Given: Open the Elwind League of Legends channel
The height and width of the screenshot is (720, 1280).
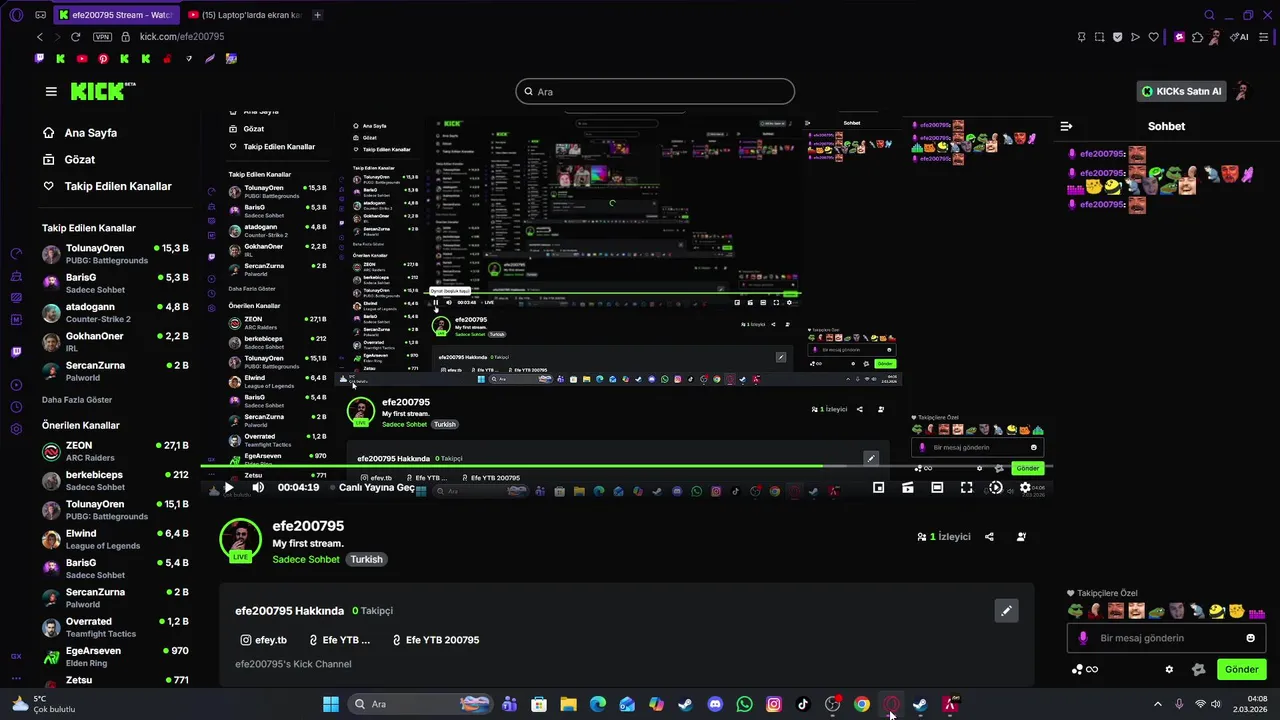Looking at the screenshot, I should click(115, 539).
